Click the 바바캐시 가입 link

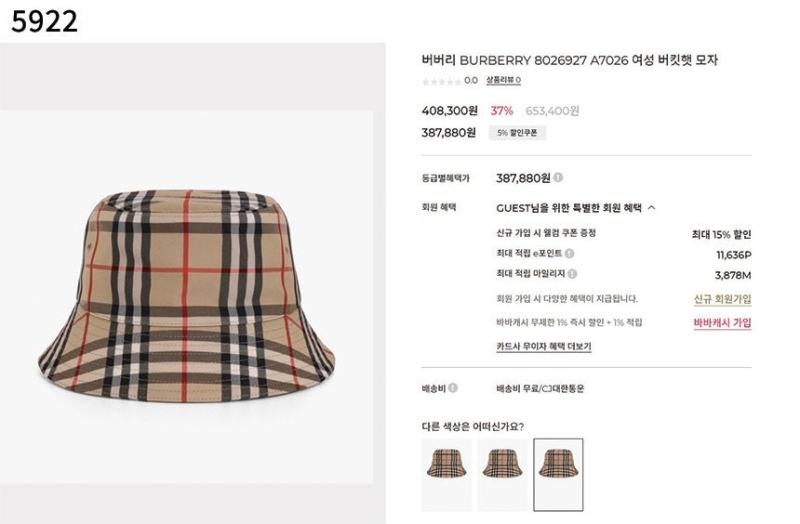[722, 322]
